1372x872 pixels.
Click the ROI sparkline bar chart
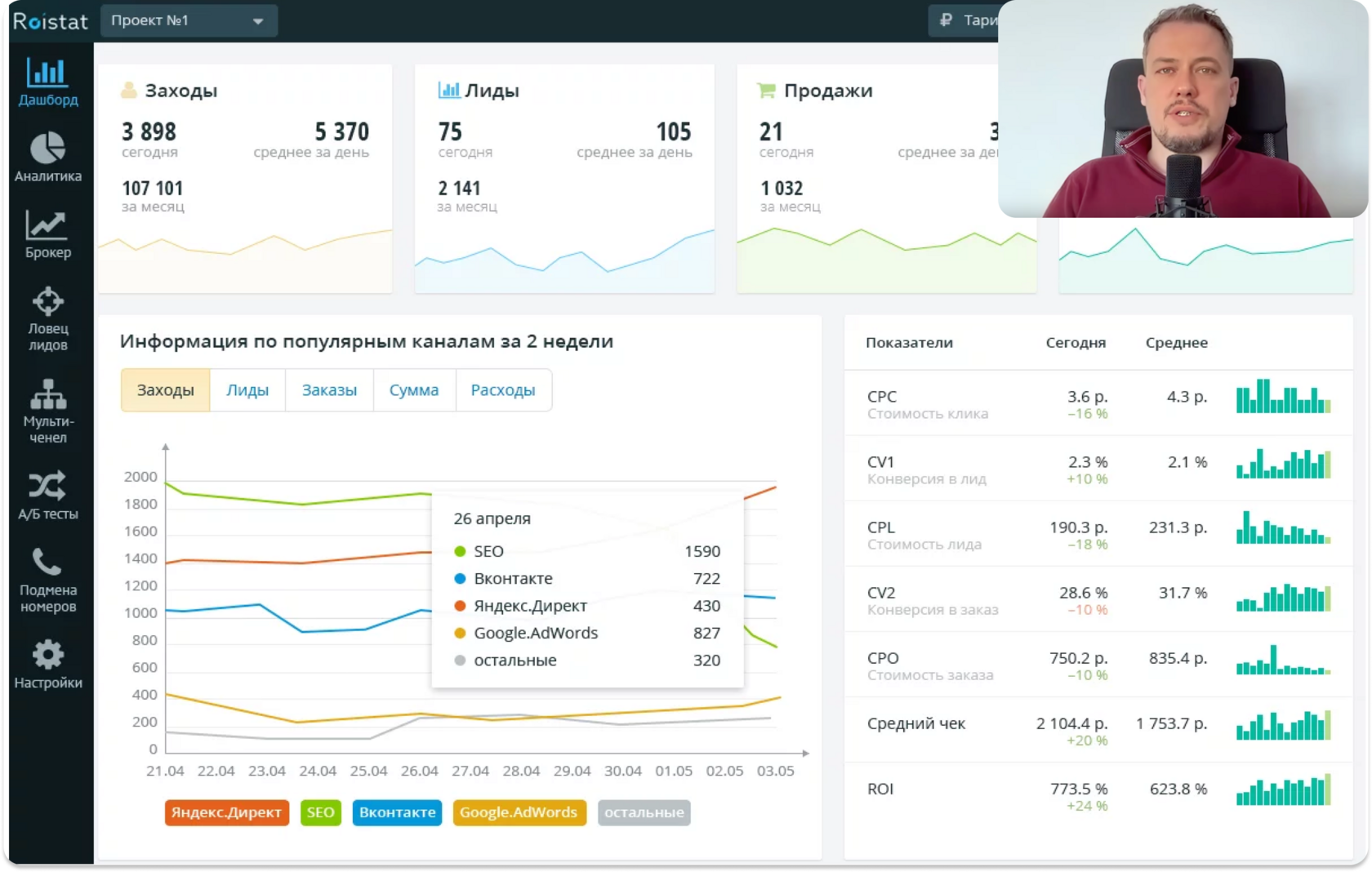1283,790
